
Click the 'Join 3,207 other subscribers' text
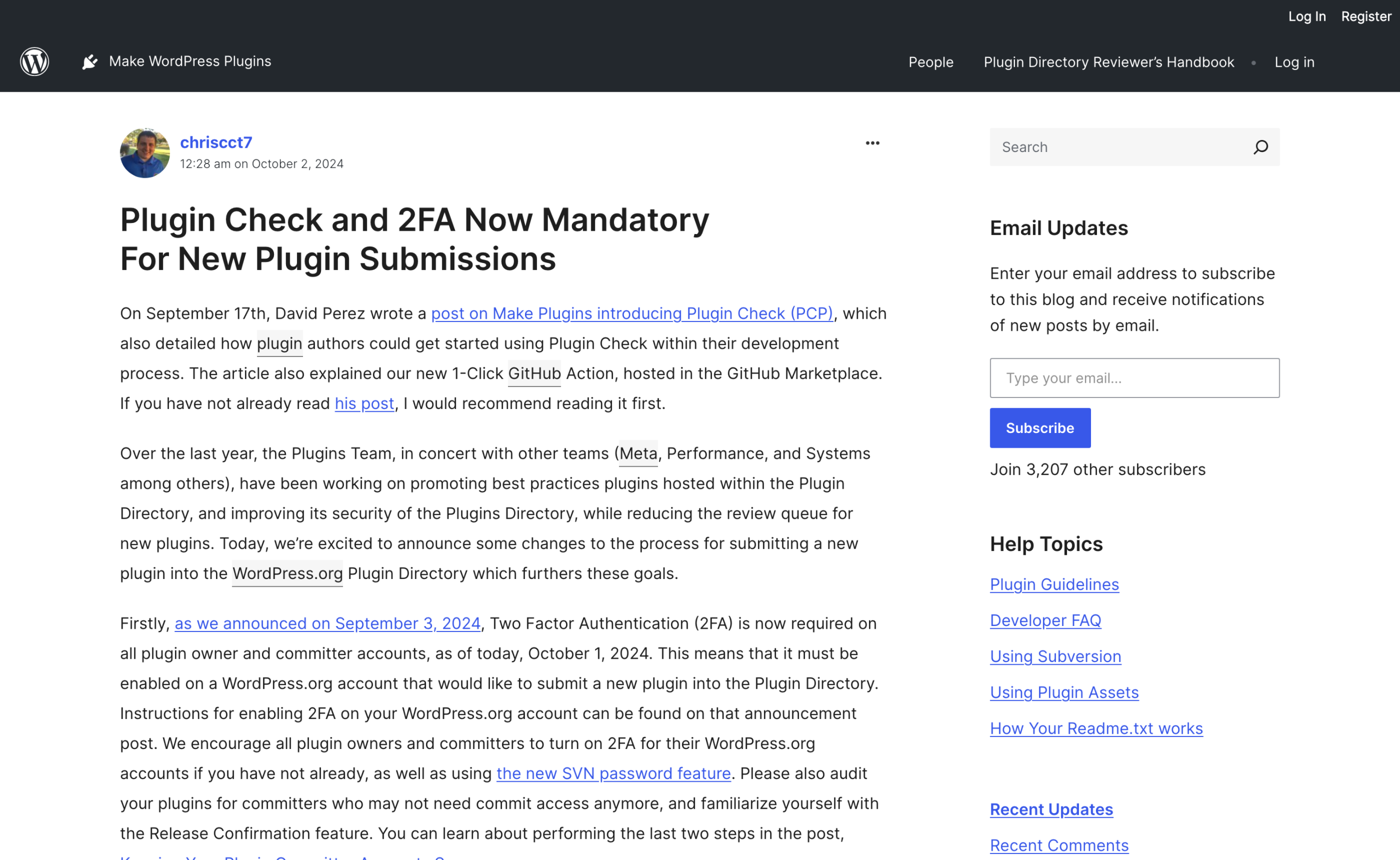click(x=1098, y=470)
